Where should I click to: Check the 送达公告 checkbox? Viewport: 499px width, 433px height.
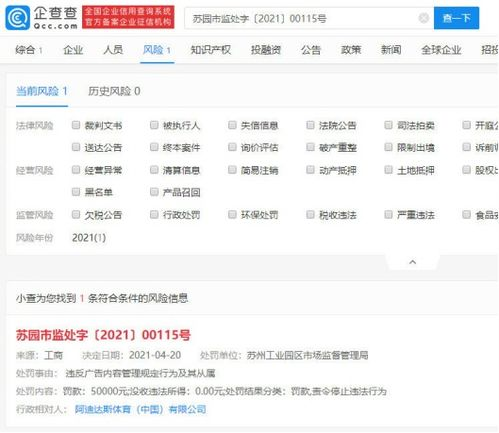tap(76, 147)
